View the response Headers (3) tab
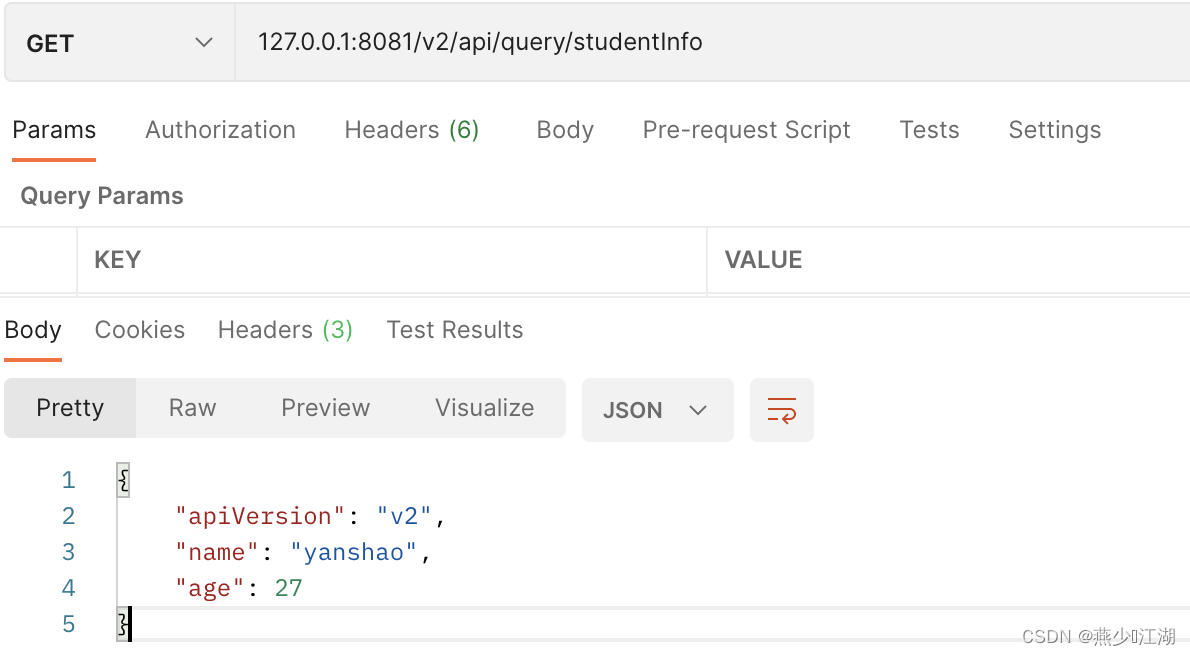This screenshot has width=1190, height=656. 285,330
